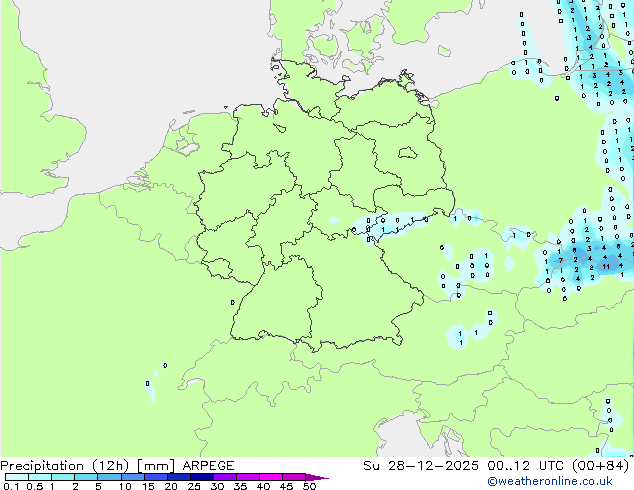Click the 30–35 mm purple legend swatch

(x=225, y=477)
